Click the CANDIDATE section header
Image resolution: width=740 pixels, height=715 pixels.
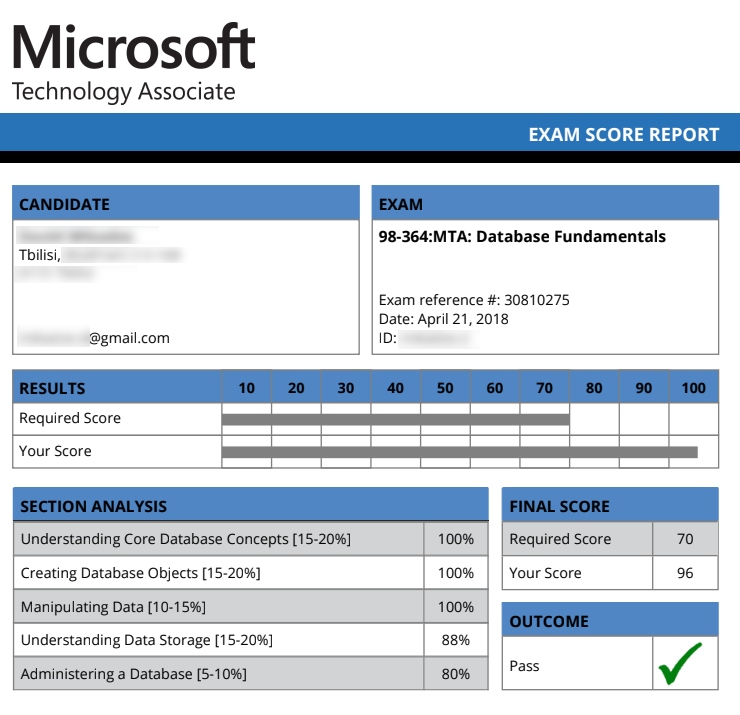point(186,203)
